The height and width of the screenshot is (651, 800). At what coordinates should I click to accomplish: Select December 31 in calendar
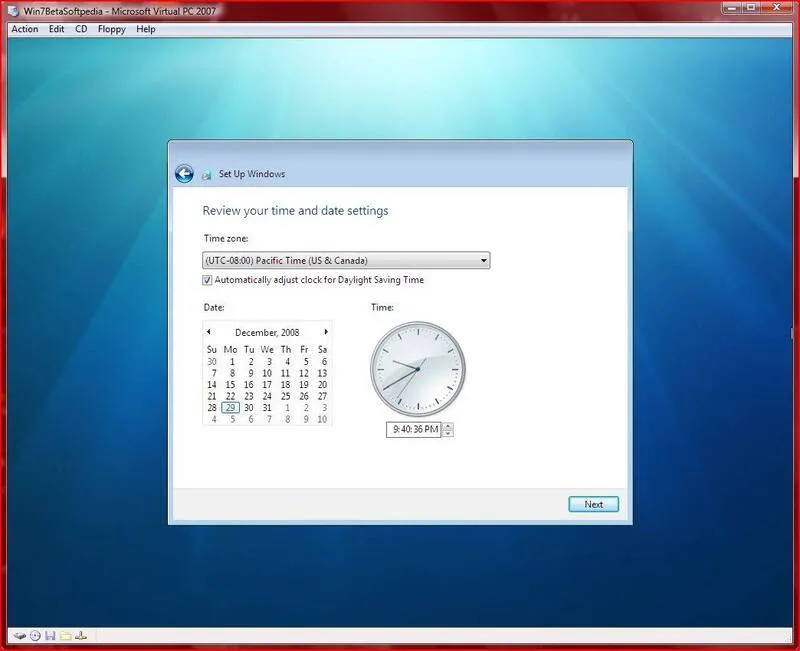[x=267, y=408]
